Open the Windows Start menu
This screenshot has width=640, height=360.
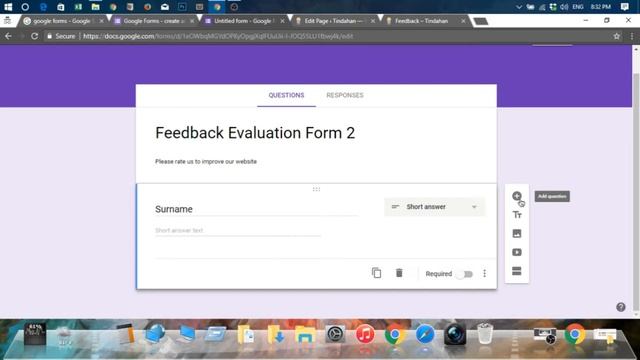coord(8,7)
